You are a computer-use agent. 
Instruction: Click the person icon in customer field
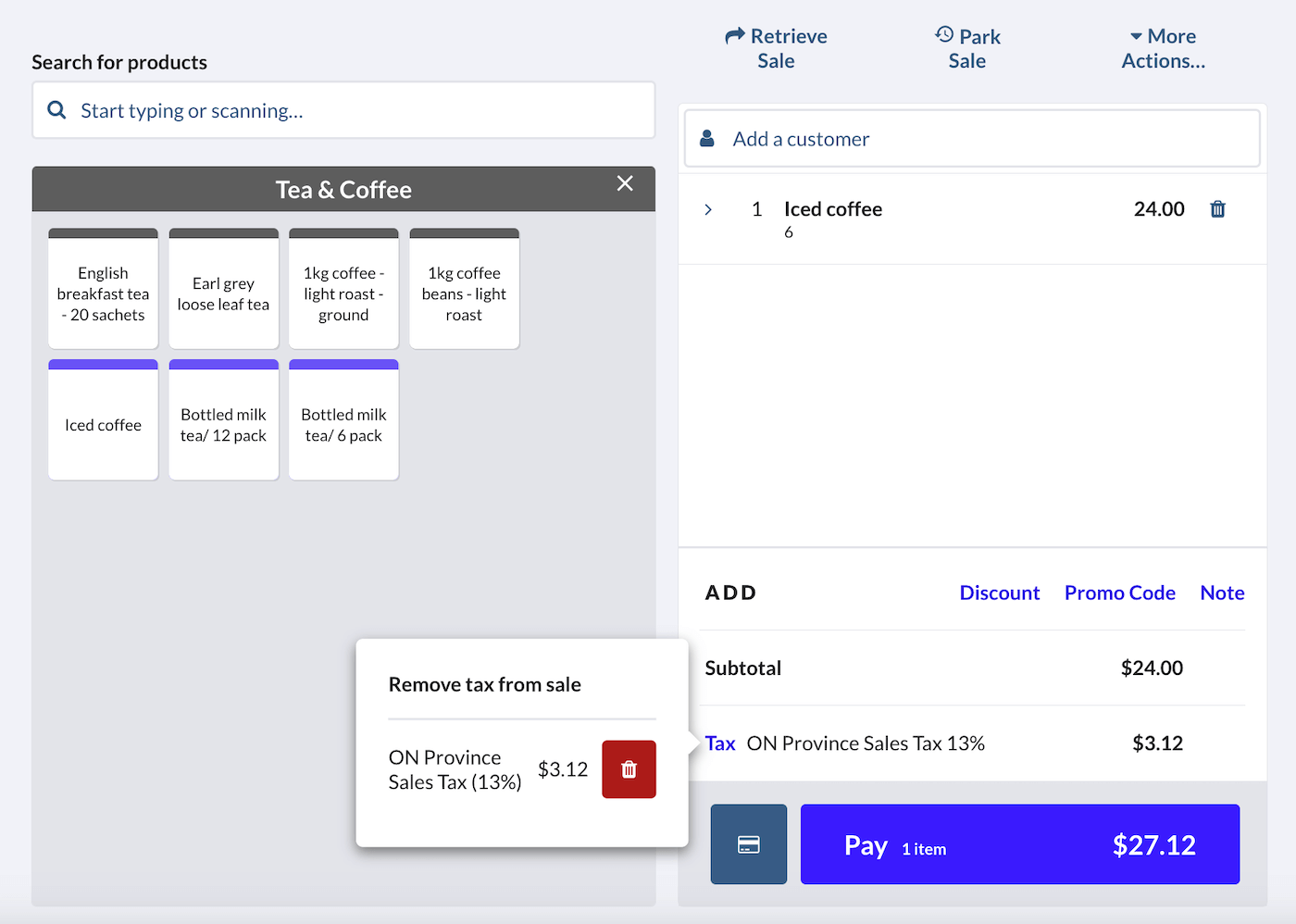click(707, 139)
